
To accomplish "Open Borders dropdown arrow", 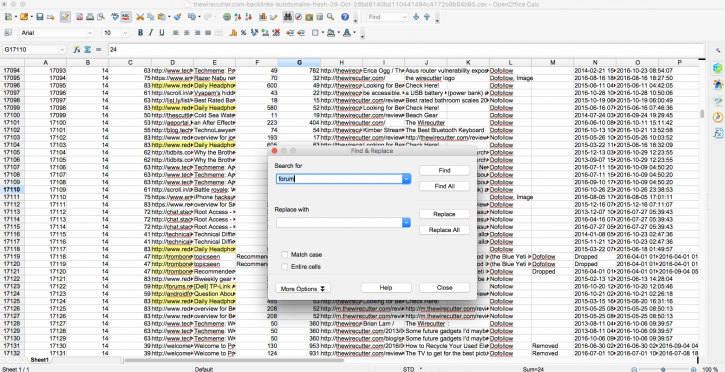I will (322, 33).
